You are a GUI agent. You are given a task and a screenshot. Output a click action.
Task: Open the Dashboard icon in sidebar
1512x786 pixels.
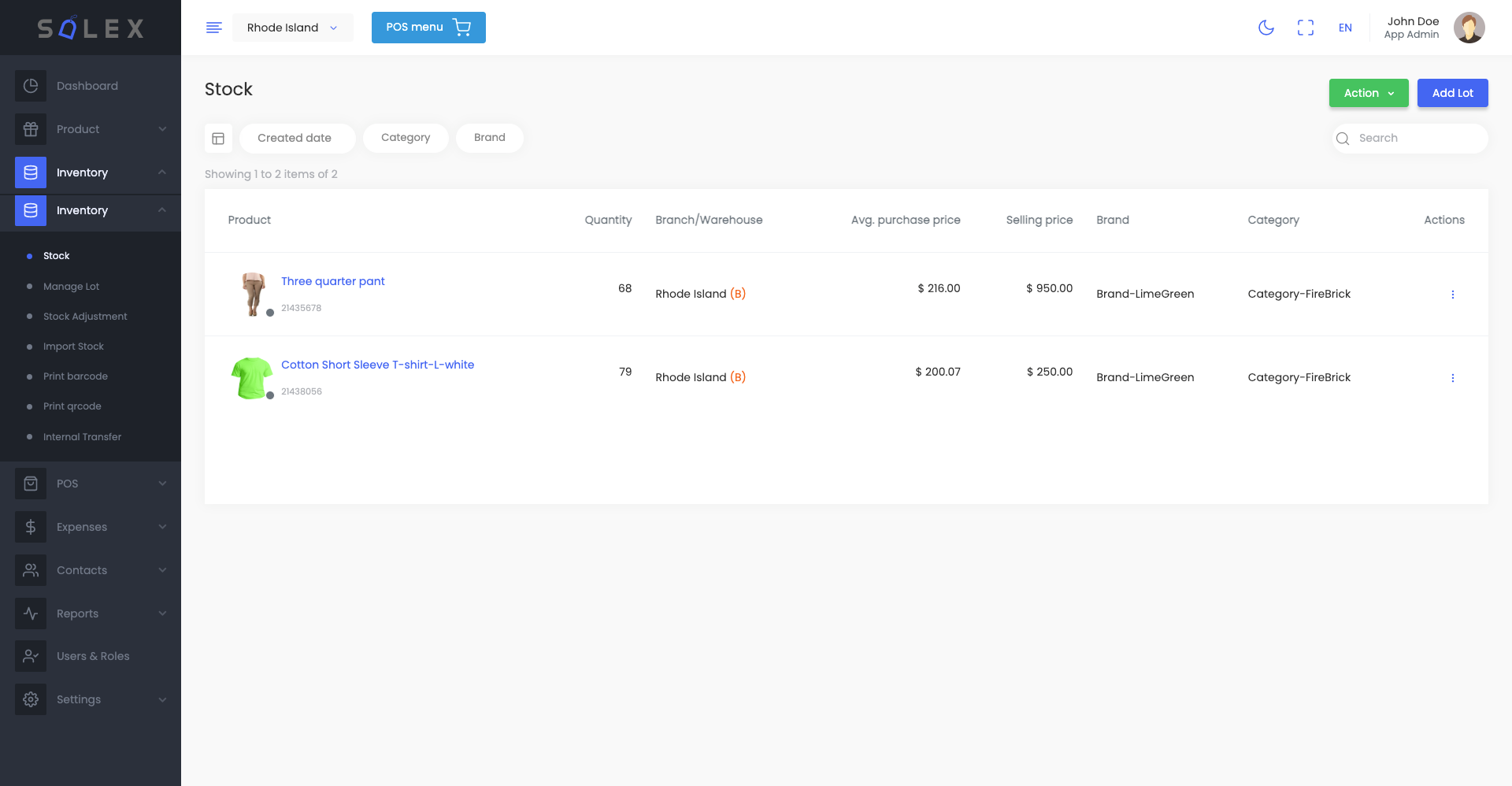point(30,85)
